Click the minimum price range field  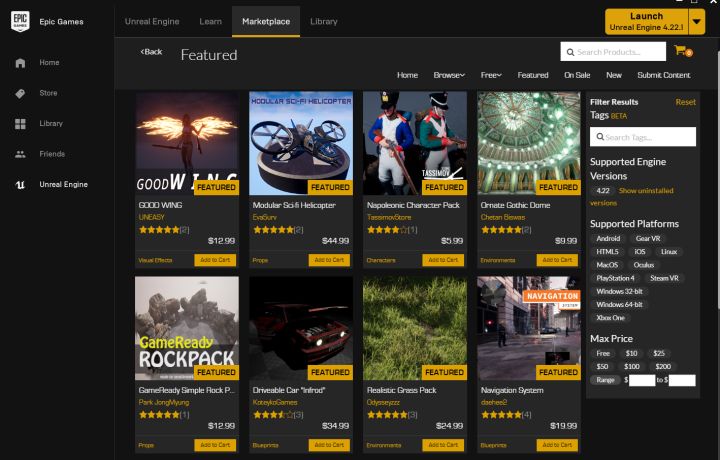641,380
